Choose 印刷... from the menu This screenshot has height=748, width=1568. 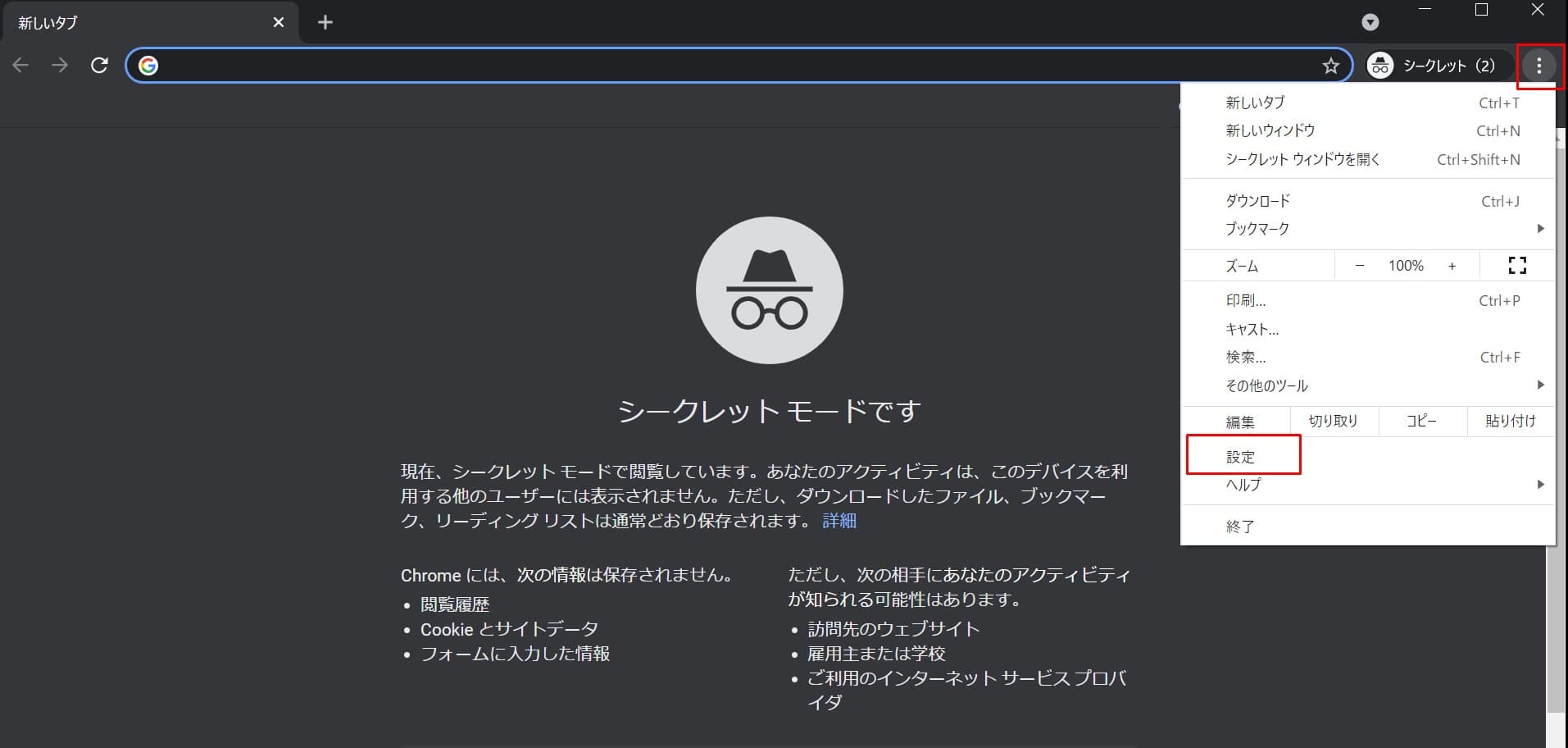(x=1367, y=300)
